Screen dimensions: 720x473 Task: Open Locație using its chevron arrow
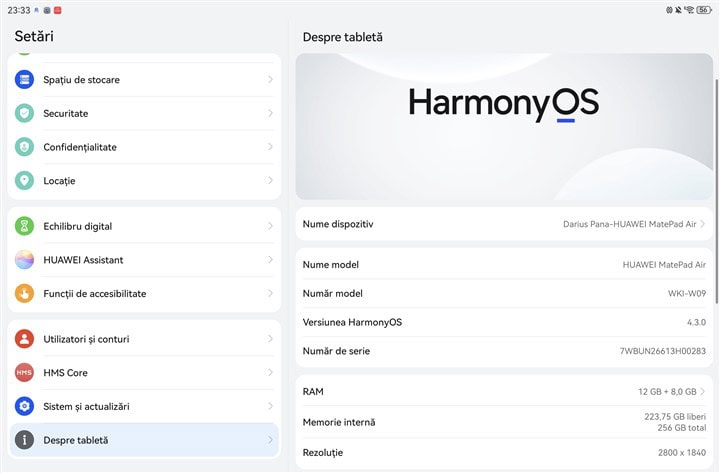click(x=270, y=180)
